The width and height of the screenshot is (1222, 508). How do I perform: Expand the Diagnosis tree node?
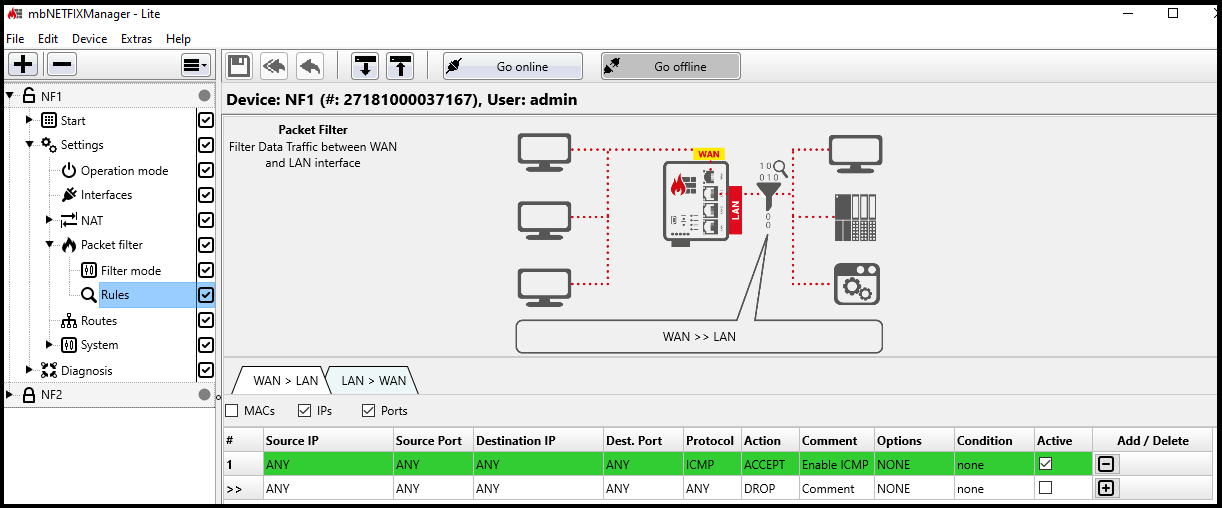coord(30,370)
